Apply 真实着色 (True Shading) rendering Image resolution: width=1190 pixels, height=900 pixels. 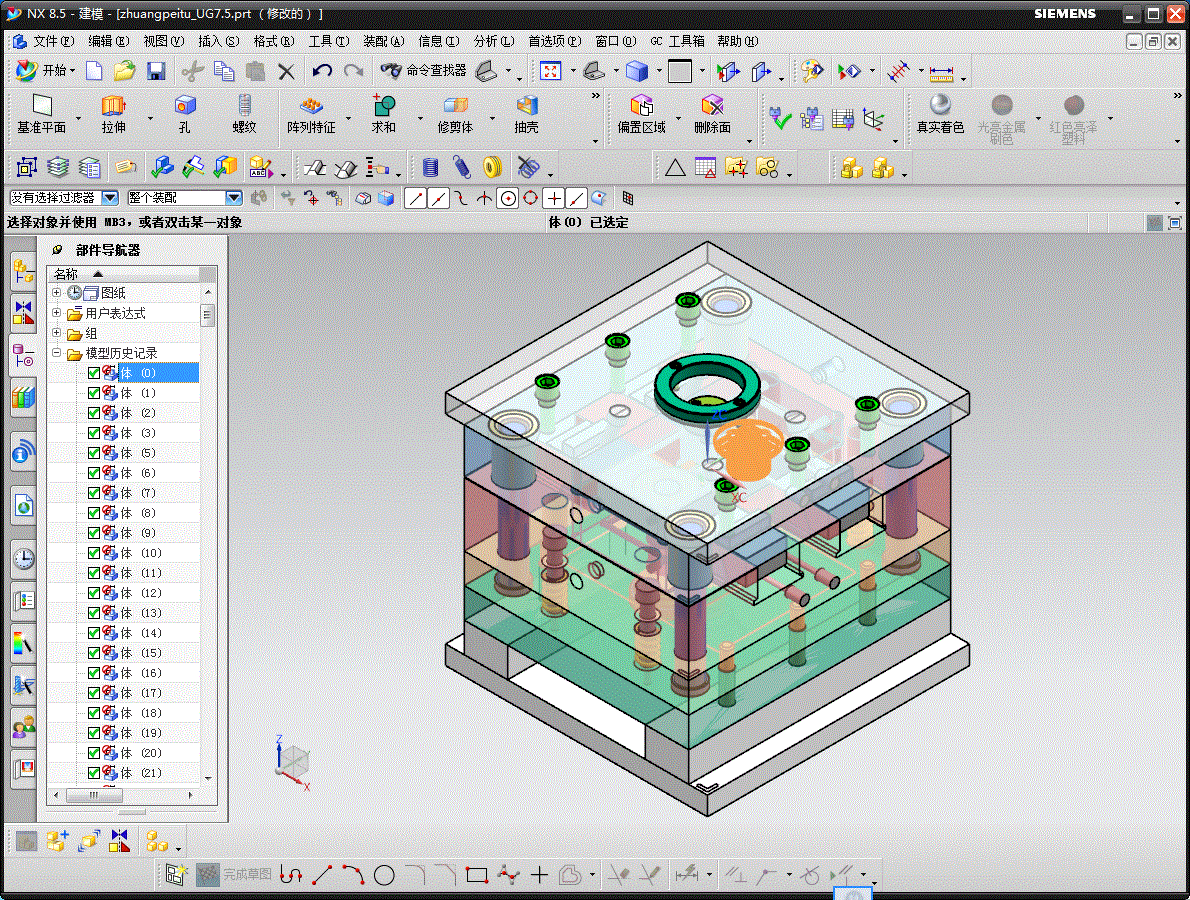939,113
